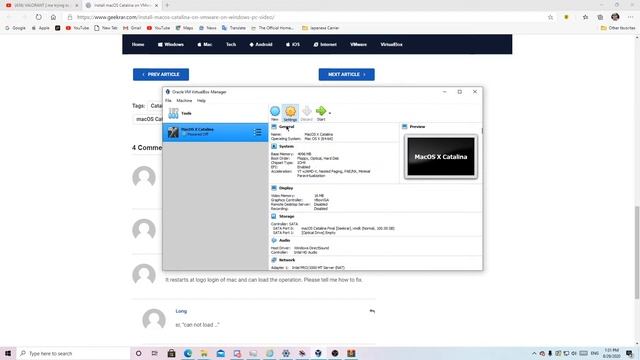Screen dimensions: 640x360
Task: Open the Japanese Carrier bookmark folder
Action: click(321, 28)
